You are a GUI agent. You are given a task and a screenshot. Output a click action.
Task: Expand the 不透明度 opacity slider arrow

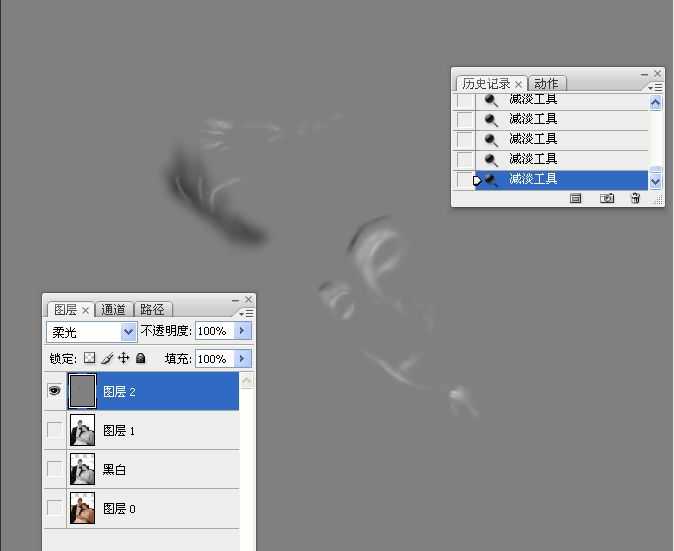click(242, 331)
